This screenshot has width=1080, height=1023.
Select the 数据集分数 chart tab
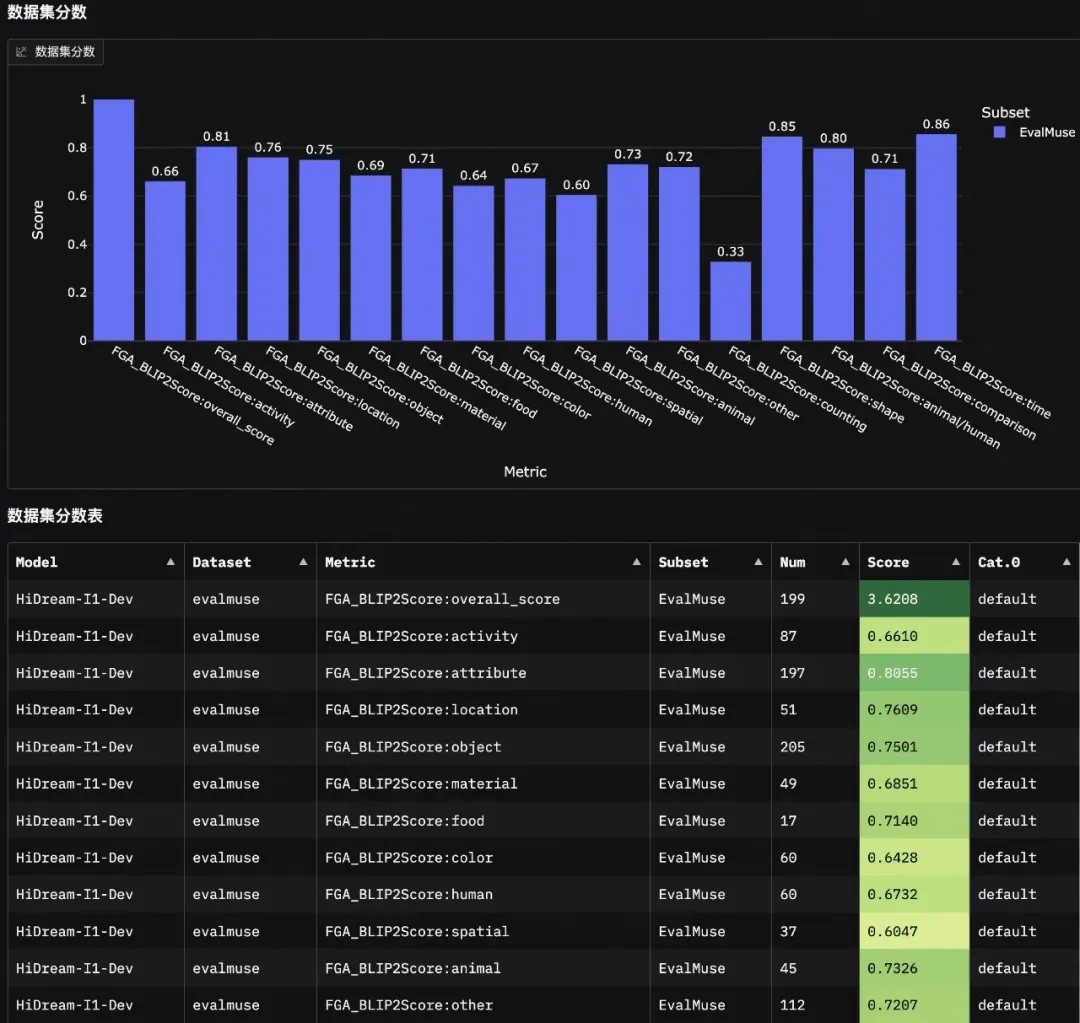click(56, 52)
